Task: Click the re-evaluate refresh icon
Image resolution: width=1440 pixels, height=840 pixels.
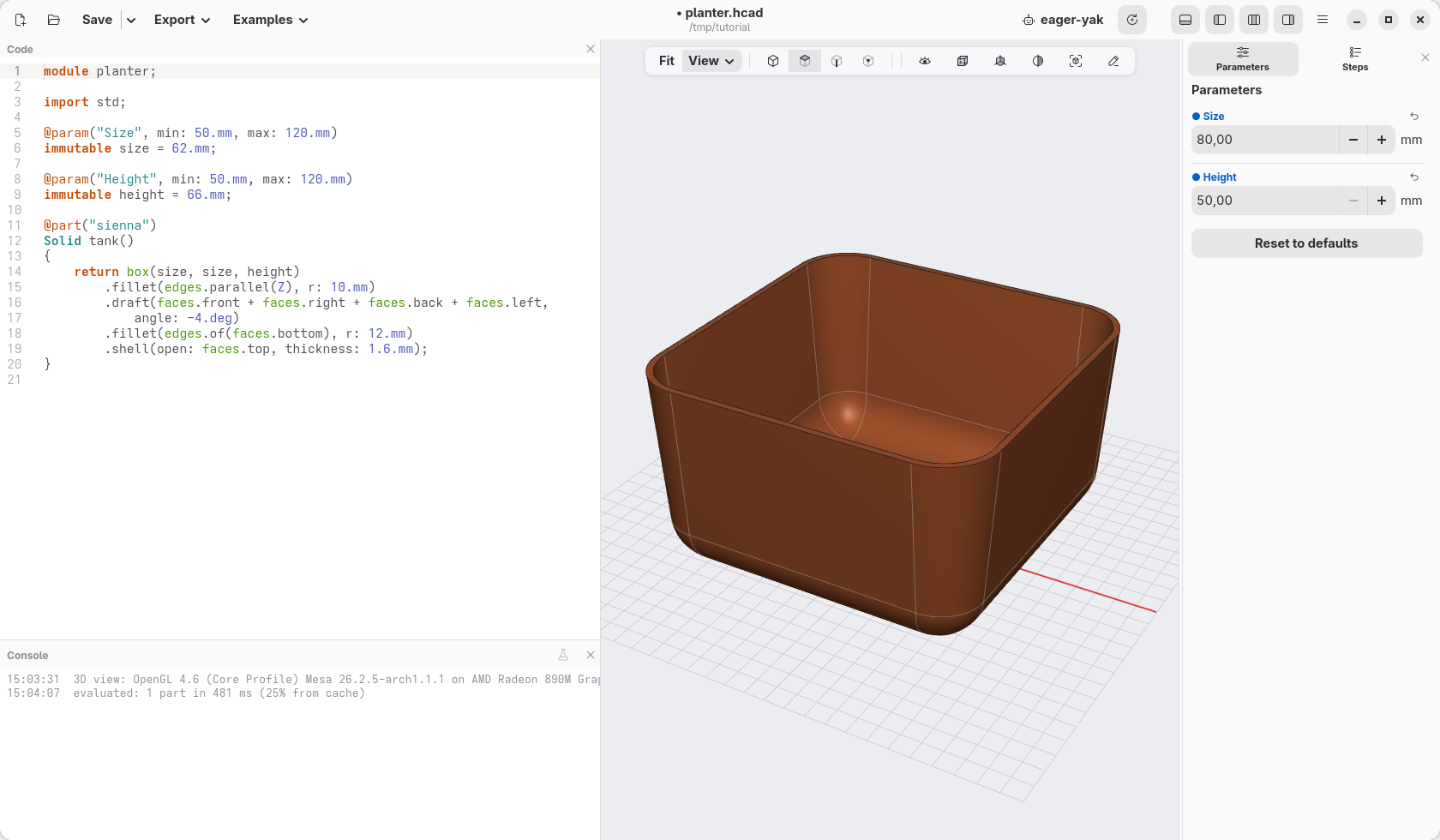Action: 1132,20
